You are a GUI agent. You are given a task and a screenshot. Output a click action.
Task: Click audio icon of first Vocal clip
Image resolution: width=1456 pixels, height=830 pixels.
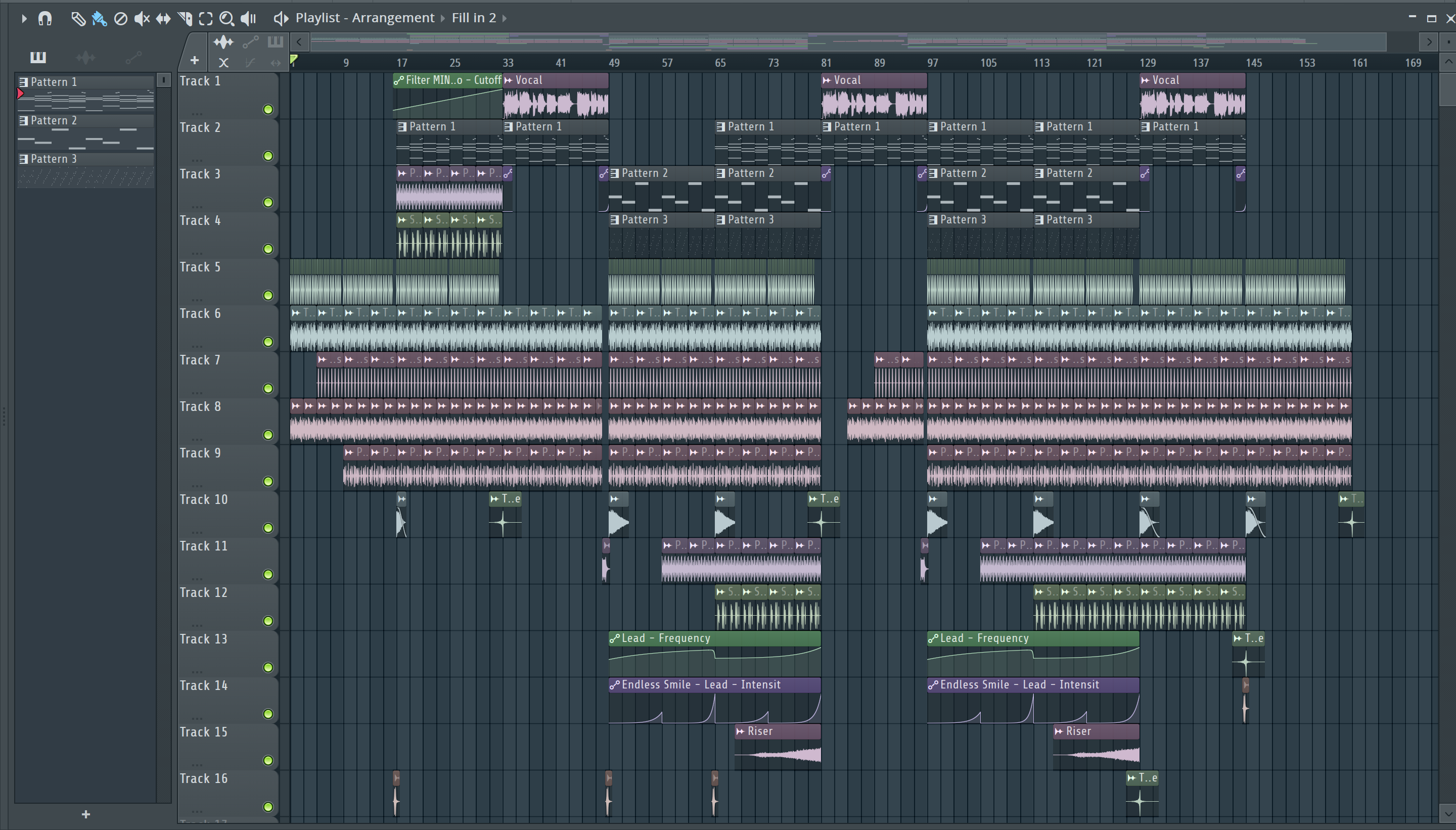click(x=509, y=80)
